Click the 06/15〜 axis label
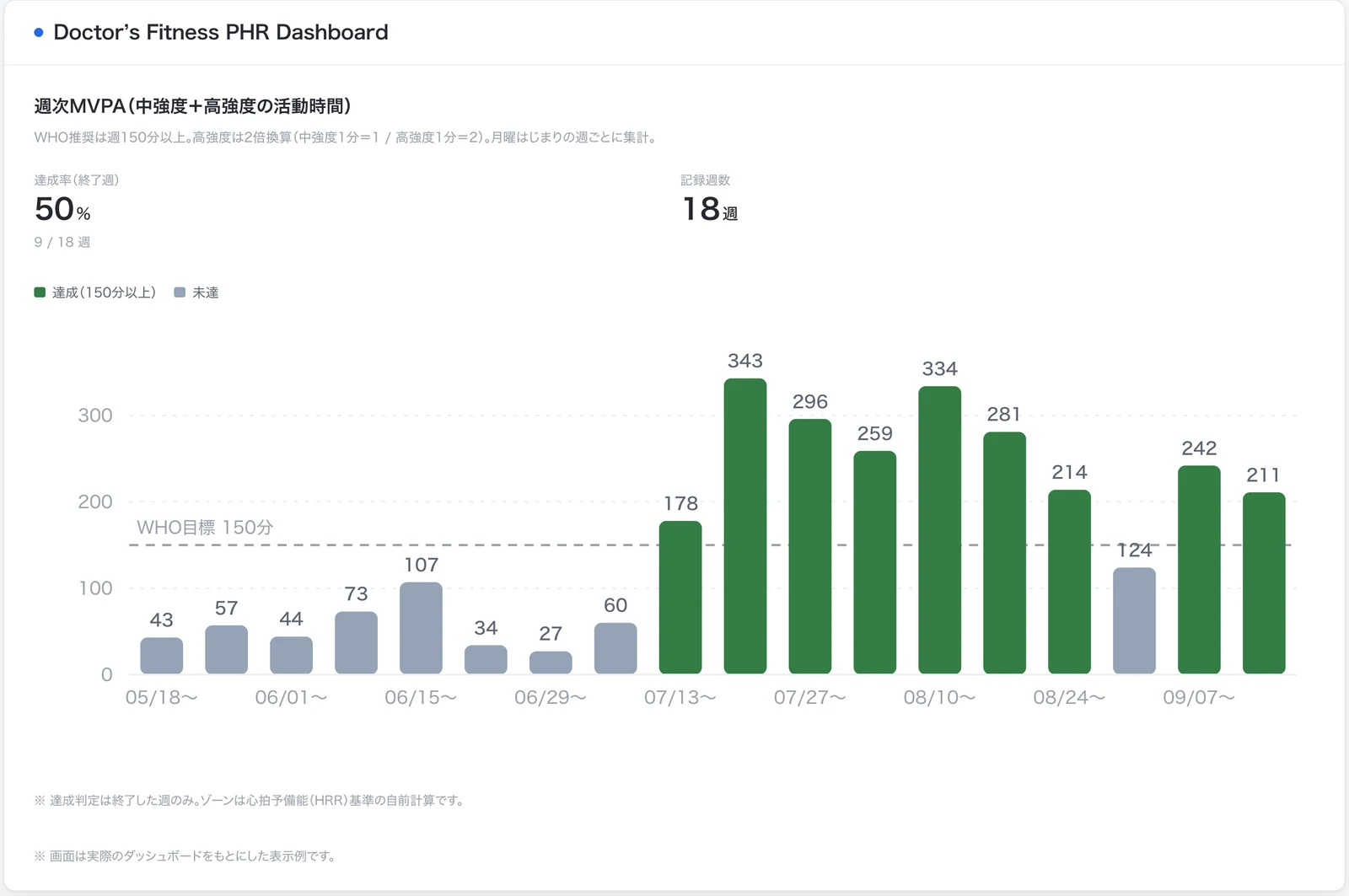 421,698
